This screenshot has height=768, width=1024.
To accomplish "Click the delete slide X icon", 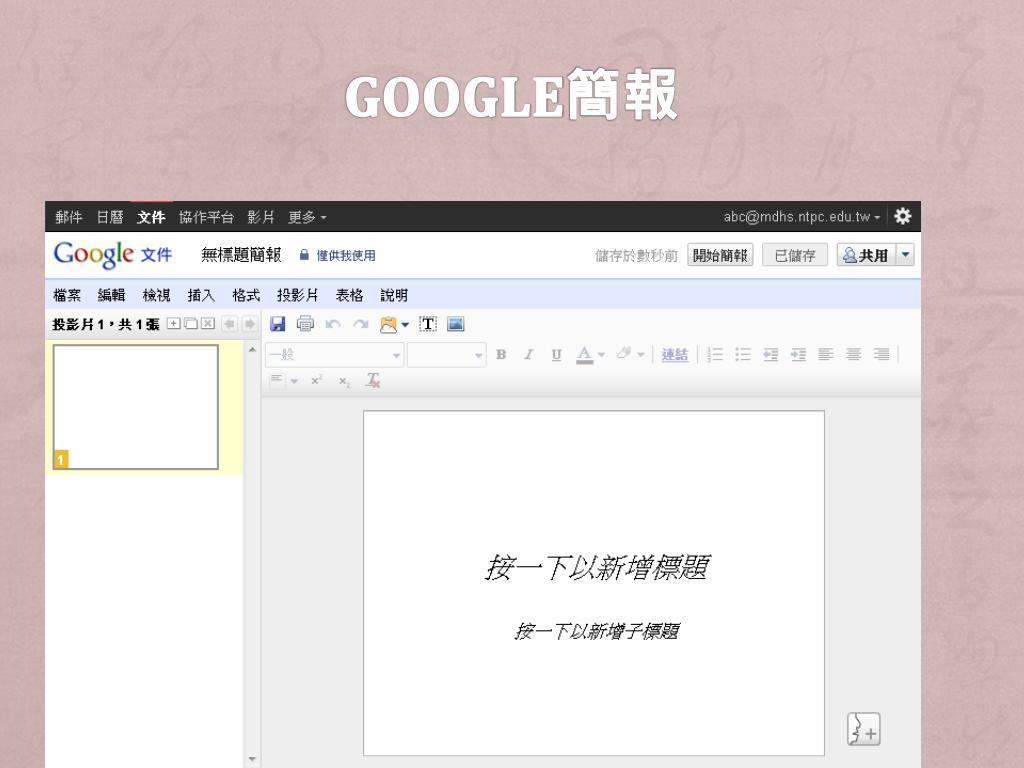I will [208, 323].
